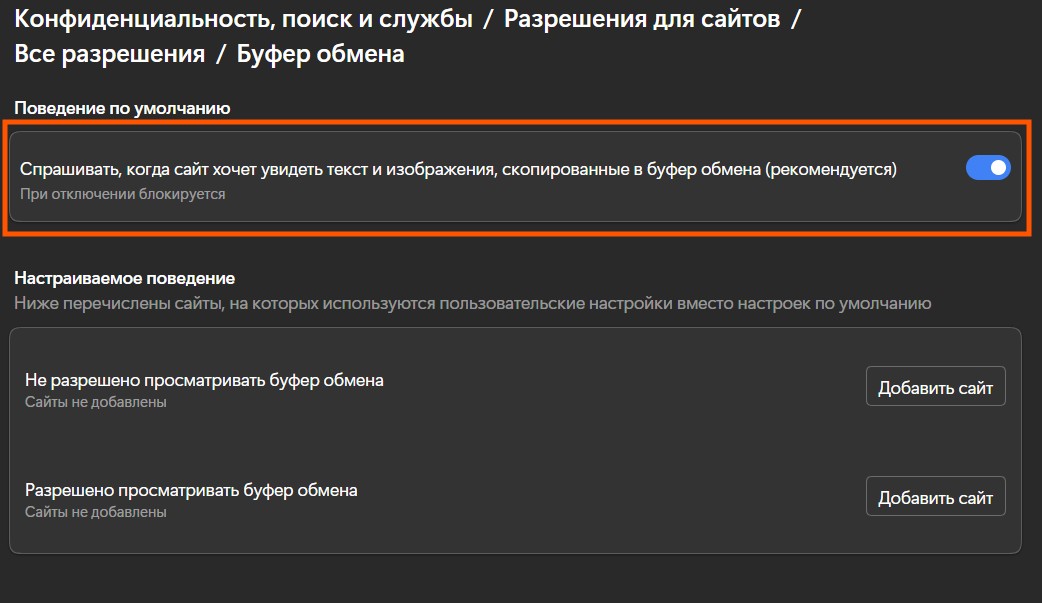Click the slash after 'Разрешения для сайтов'

[x=795, y=18]
